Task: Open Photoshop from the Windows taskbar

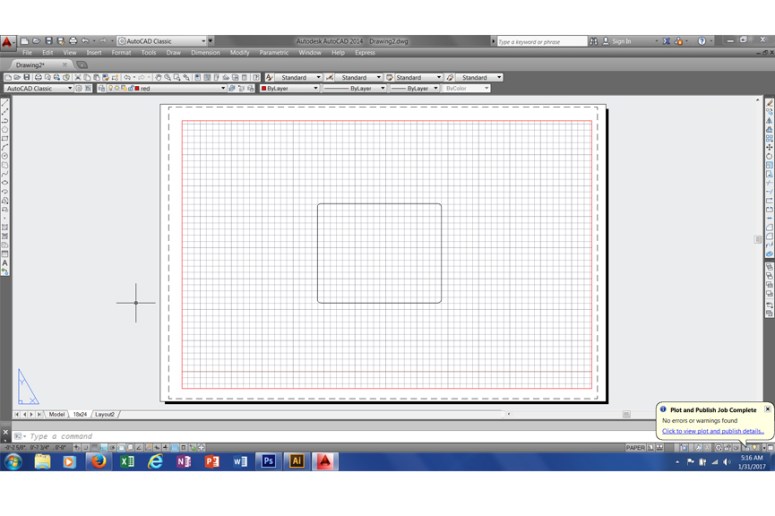Action: (x=268, y=461)
